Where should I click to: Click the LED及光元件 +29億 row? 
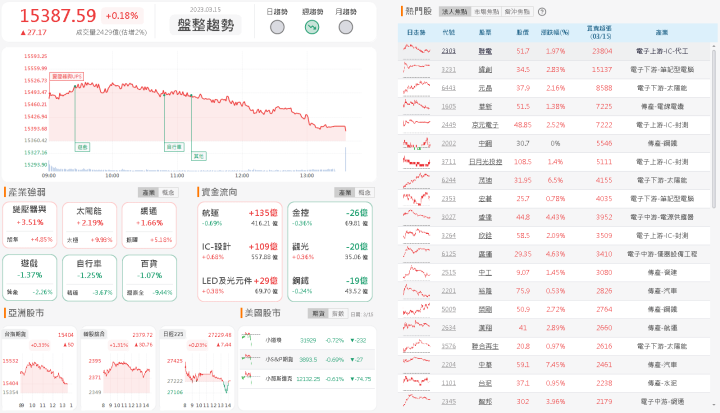coord(240,285)
